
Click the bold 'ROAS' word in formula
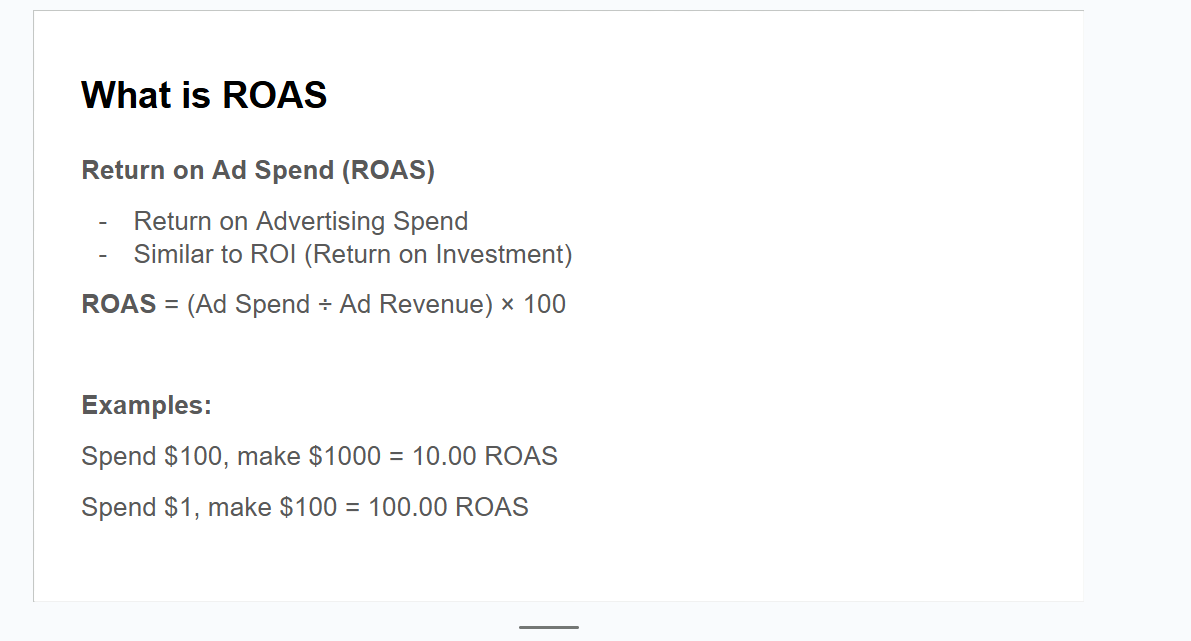[x=118, y=304]
